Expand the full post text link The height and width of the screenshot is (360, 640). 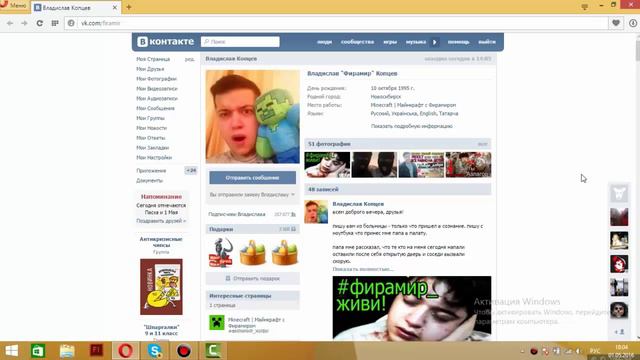click(363, 269)
